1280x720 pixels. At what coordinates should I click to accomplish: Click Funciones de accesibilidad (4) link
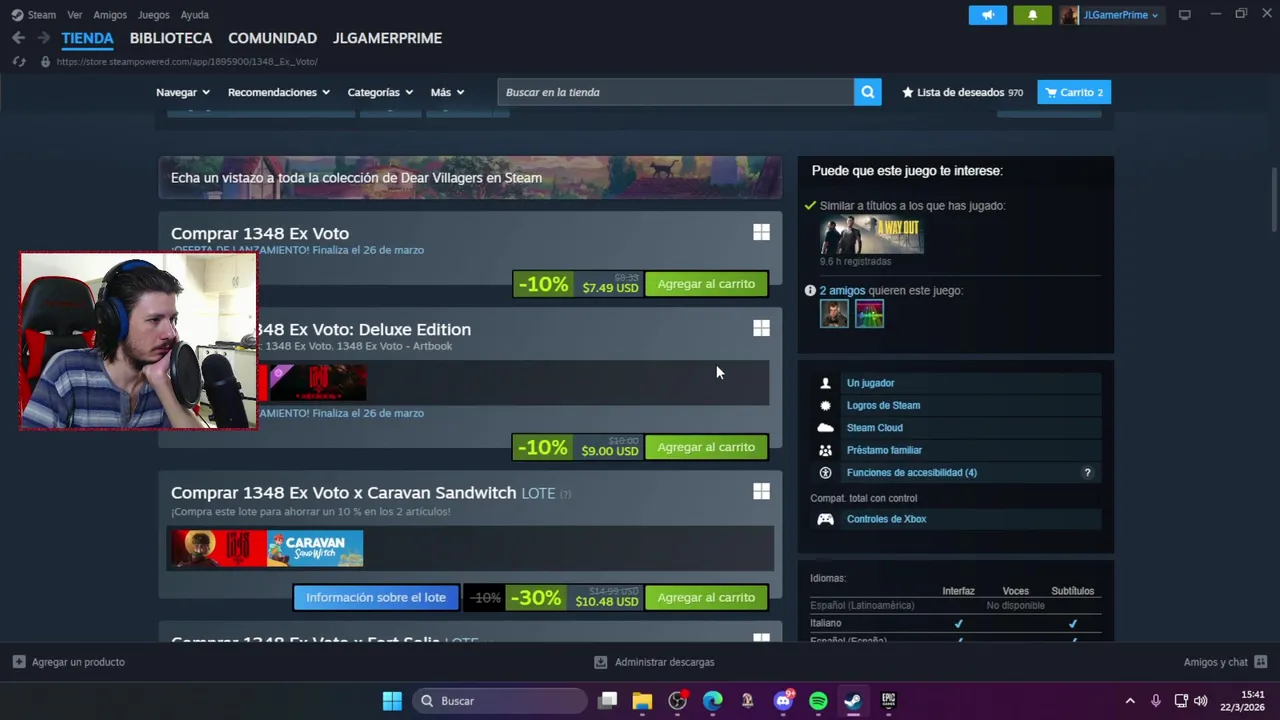(x=911, y=473)
